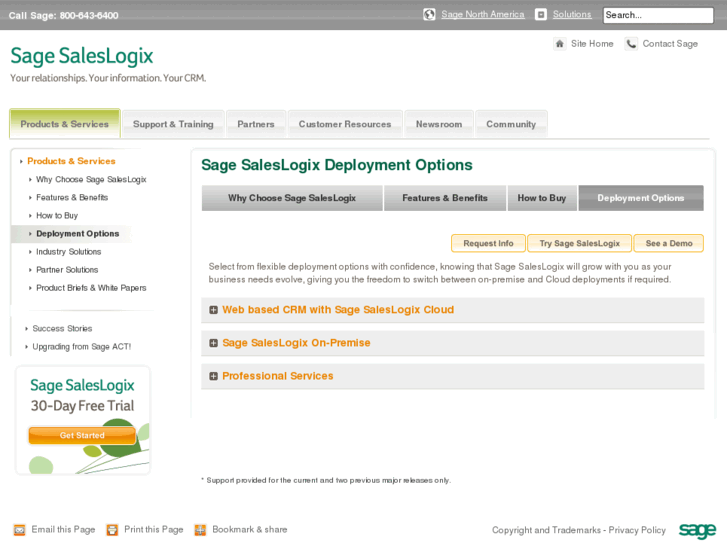This screenshot has width=727, height=545.
Task: Open sidebar Upgrading from Sage ACT! link
Action: [x=82, y=346]
